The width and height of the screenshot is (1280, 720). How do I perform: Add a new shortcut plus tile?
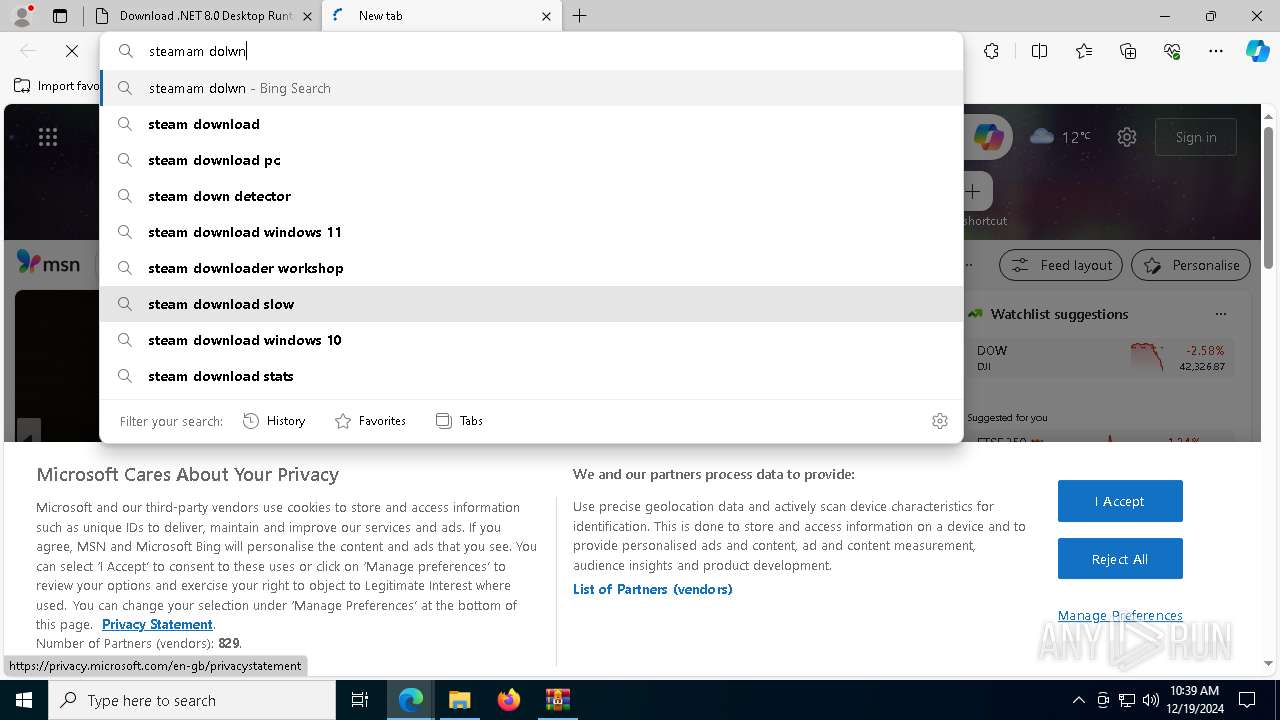pyautogui.click(x=973, y=191)
